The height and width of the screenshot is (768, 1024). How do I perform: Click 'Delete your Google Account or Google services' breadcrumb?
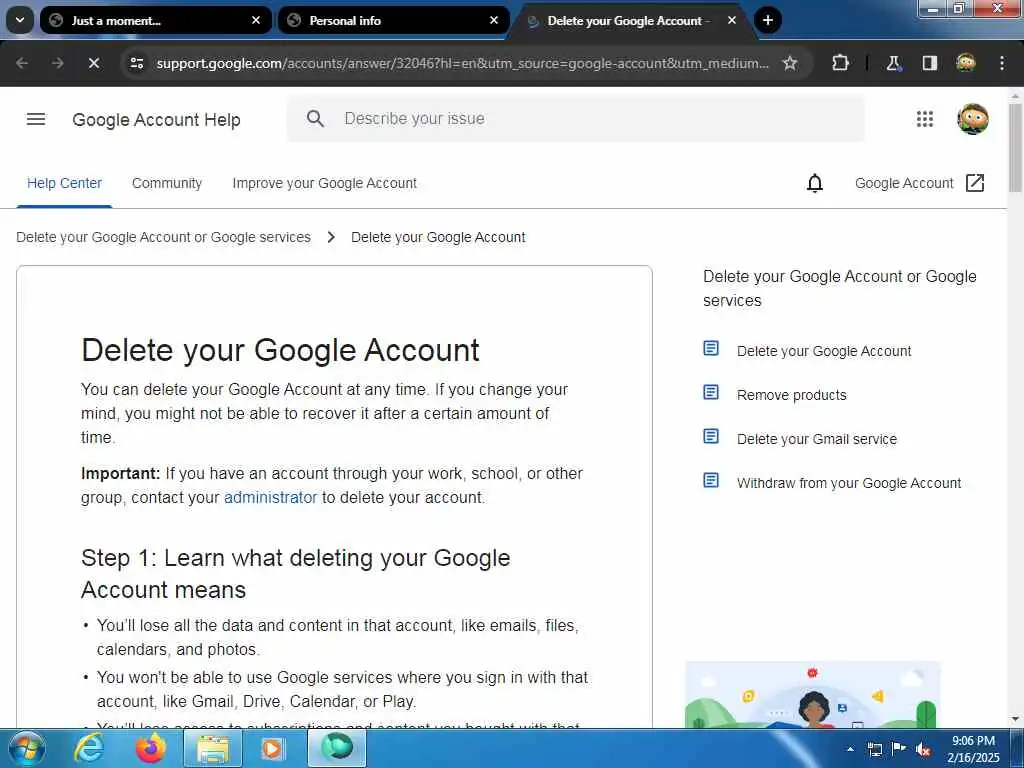[163, 238]
